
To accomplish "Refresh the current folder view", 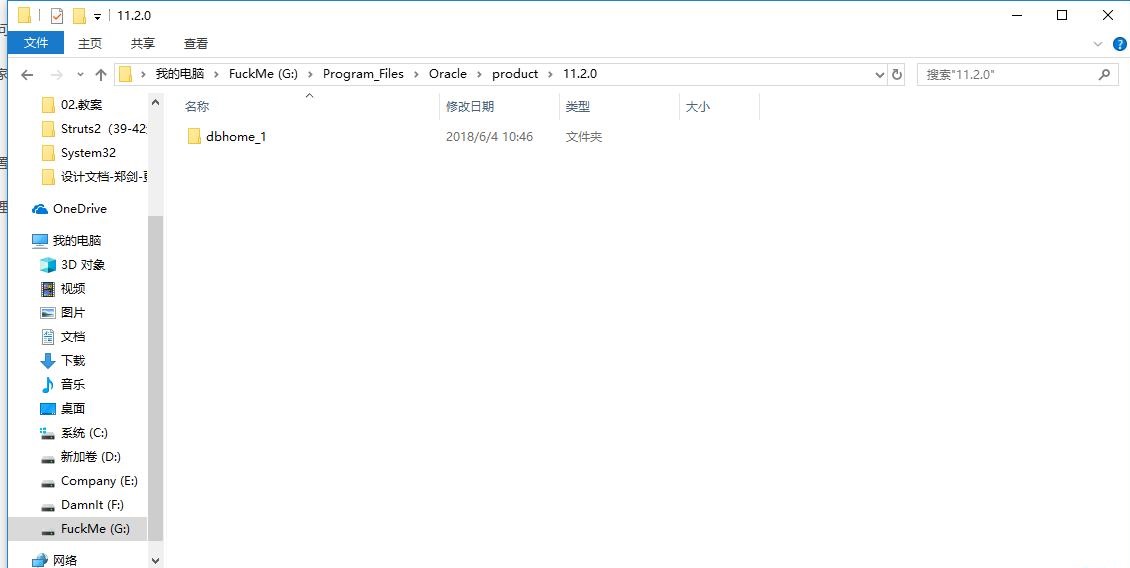I will (x=897, y=75).
